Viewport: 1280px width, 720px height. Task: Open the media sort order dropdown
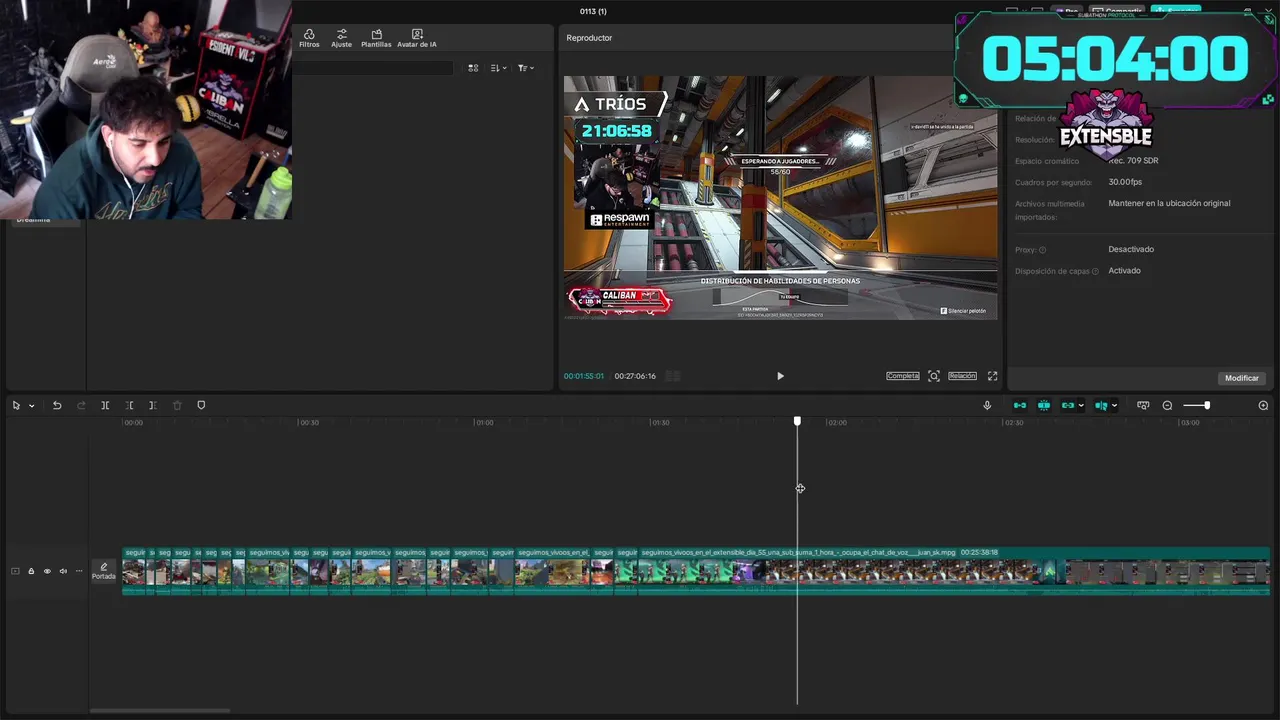click(498, 68)
